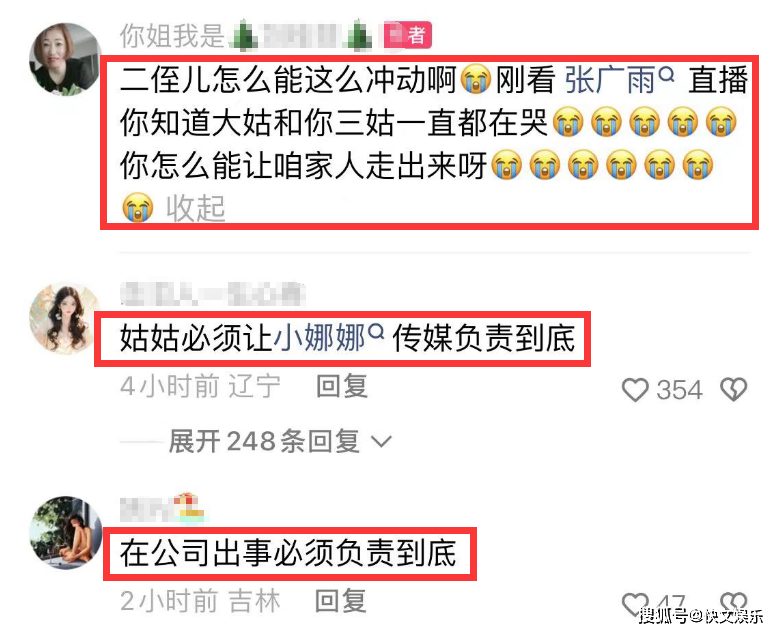Click the chevron next to 展开248条回复
The width and height of the screenshot is (778, 633).
382,441
